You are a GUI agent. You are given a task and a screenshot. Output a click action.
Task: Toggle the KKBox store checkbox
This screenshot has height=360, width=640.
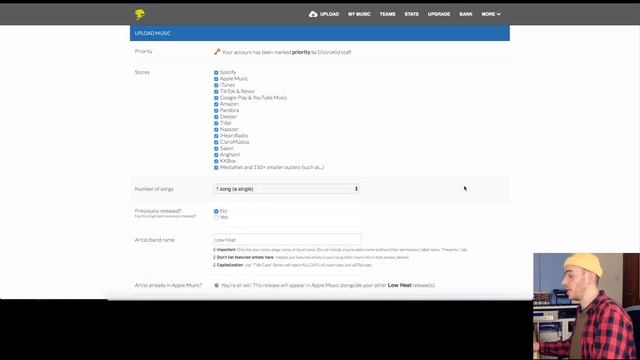pos(216,161)
